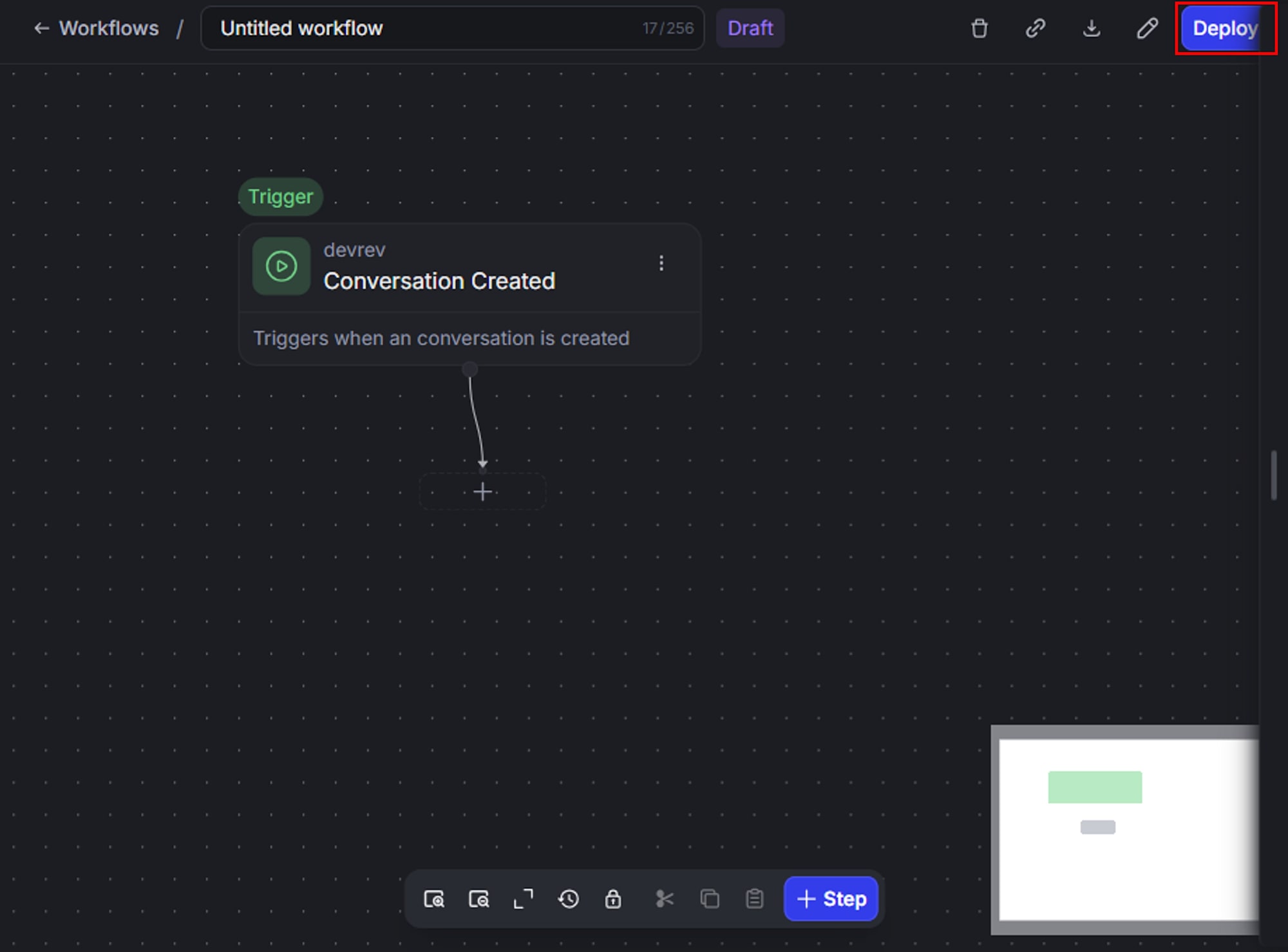
Task: Zoom in on the canvas
Action: [434, 899]
